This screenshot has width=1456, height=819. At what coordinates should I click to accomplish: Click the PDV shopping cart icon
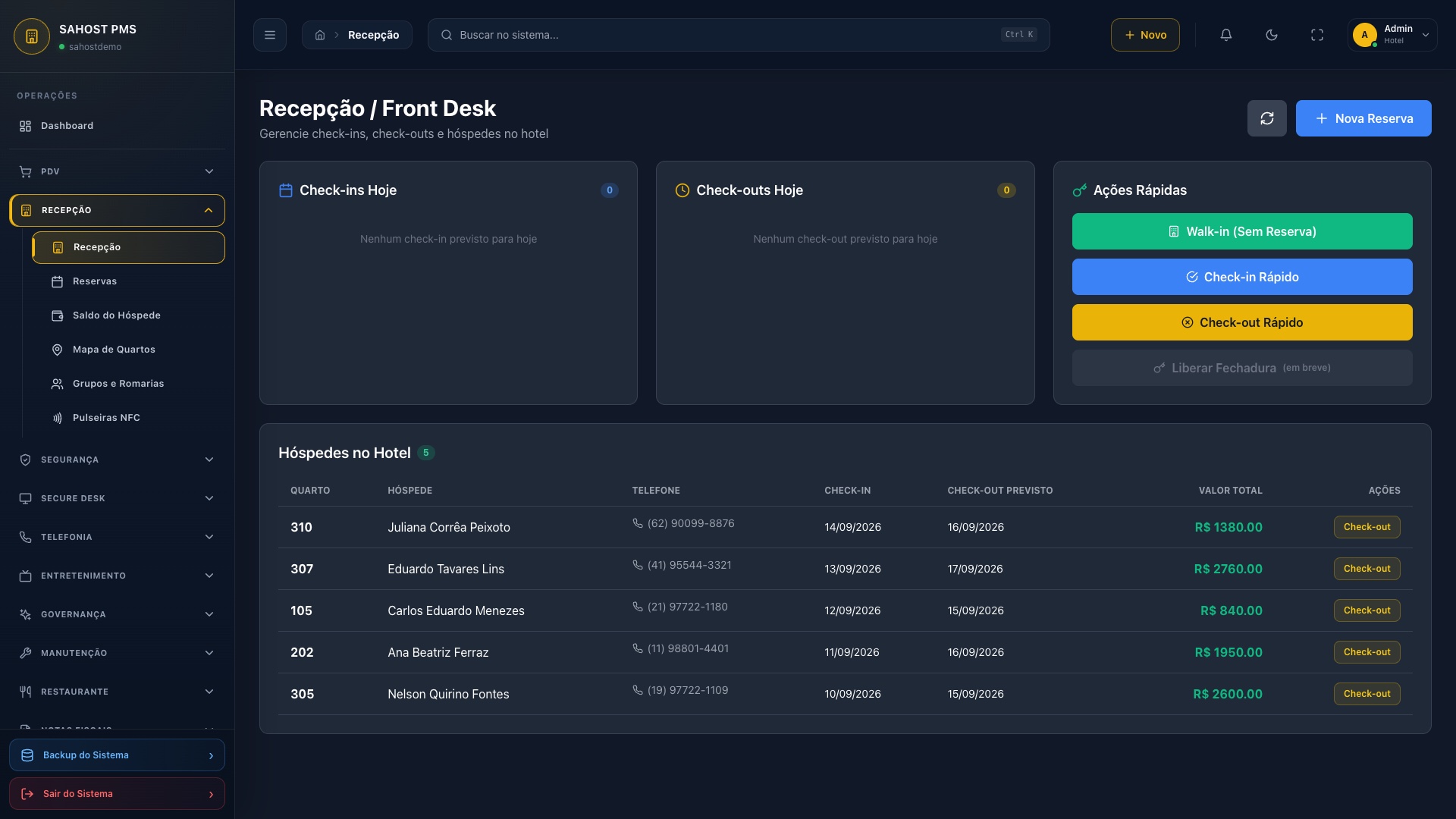(25, 171)
